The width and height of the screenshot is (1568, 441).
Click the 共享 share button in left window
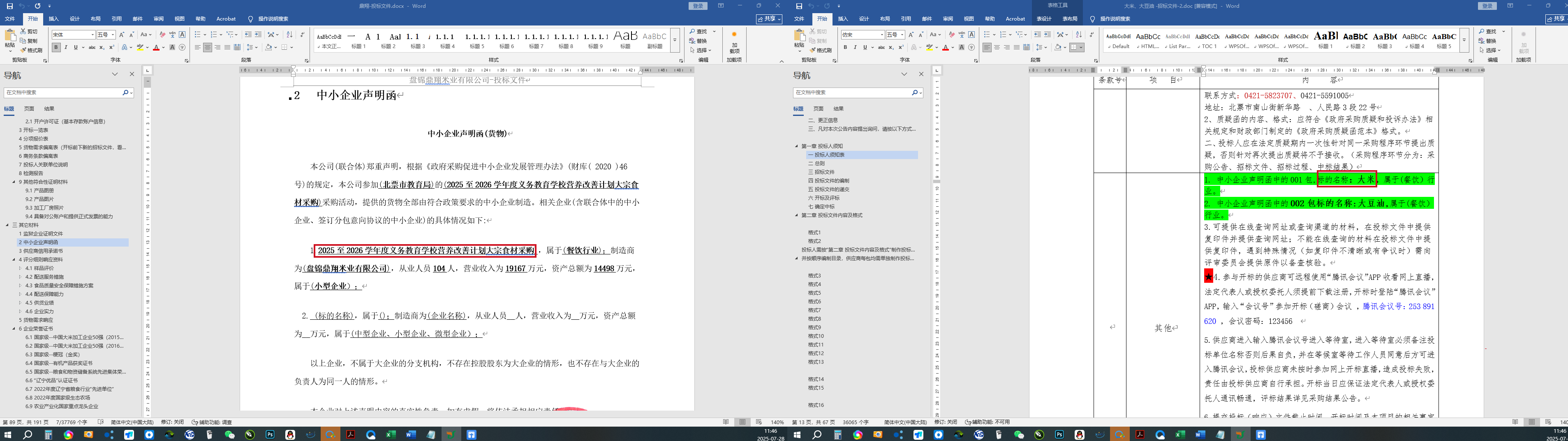click(769, 19)
